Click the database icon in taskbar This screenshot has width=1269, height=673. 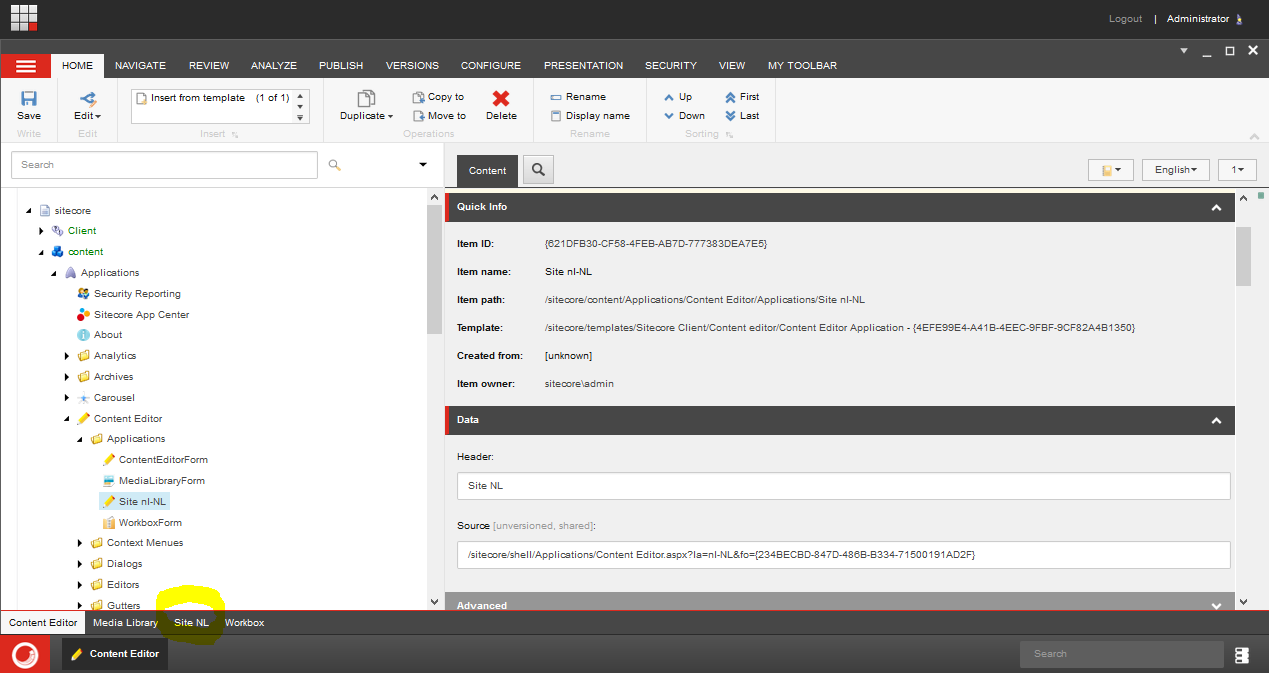[x=1242, y=655]
